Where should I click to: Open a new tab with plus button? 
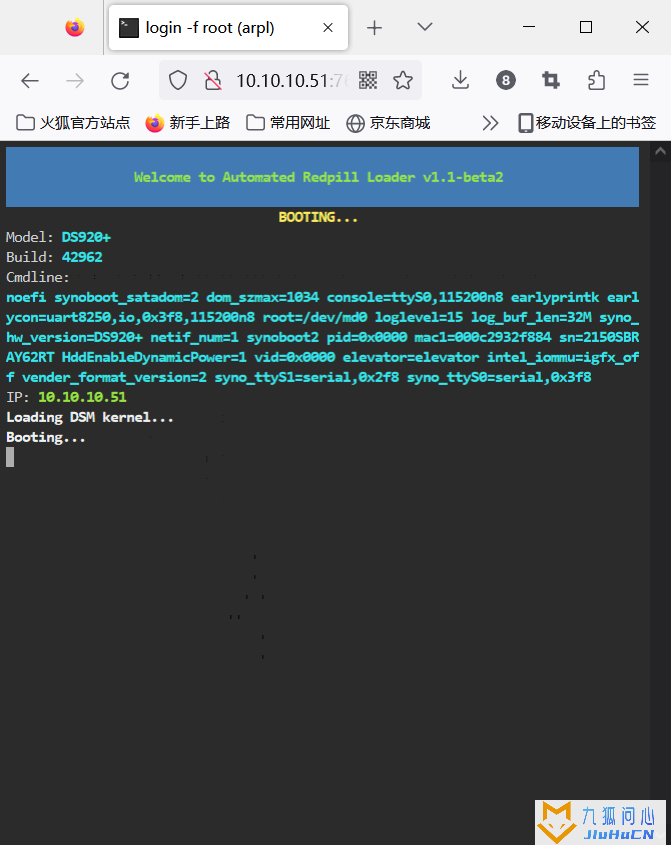(374, 27)
